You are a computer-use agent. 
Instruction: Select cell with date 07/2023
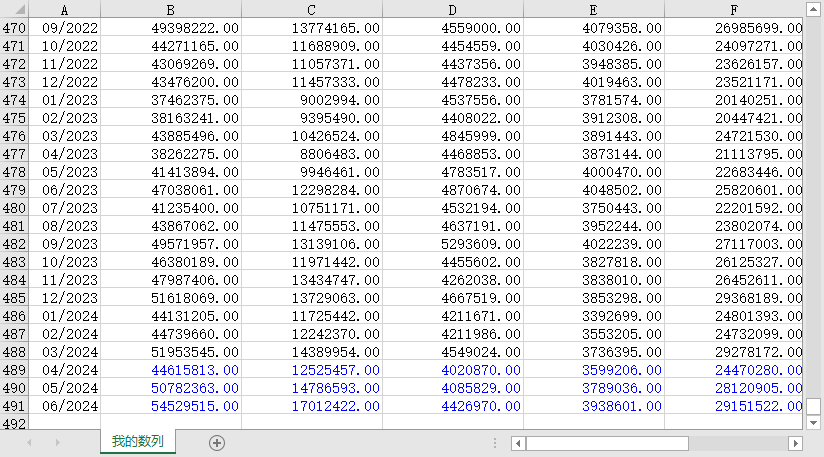[x=64, y=208]
